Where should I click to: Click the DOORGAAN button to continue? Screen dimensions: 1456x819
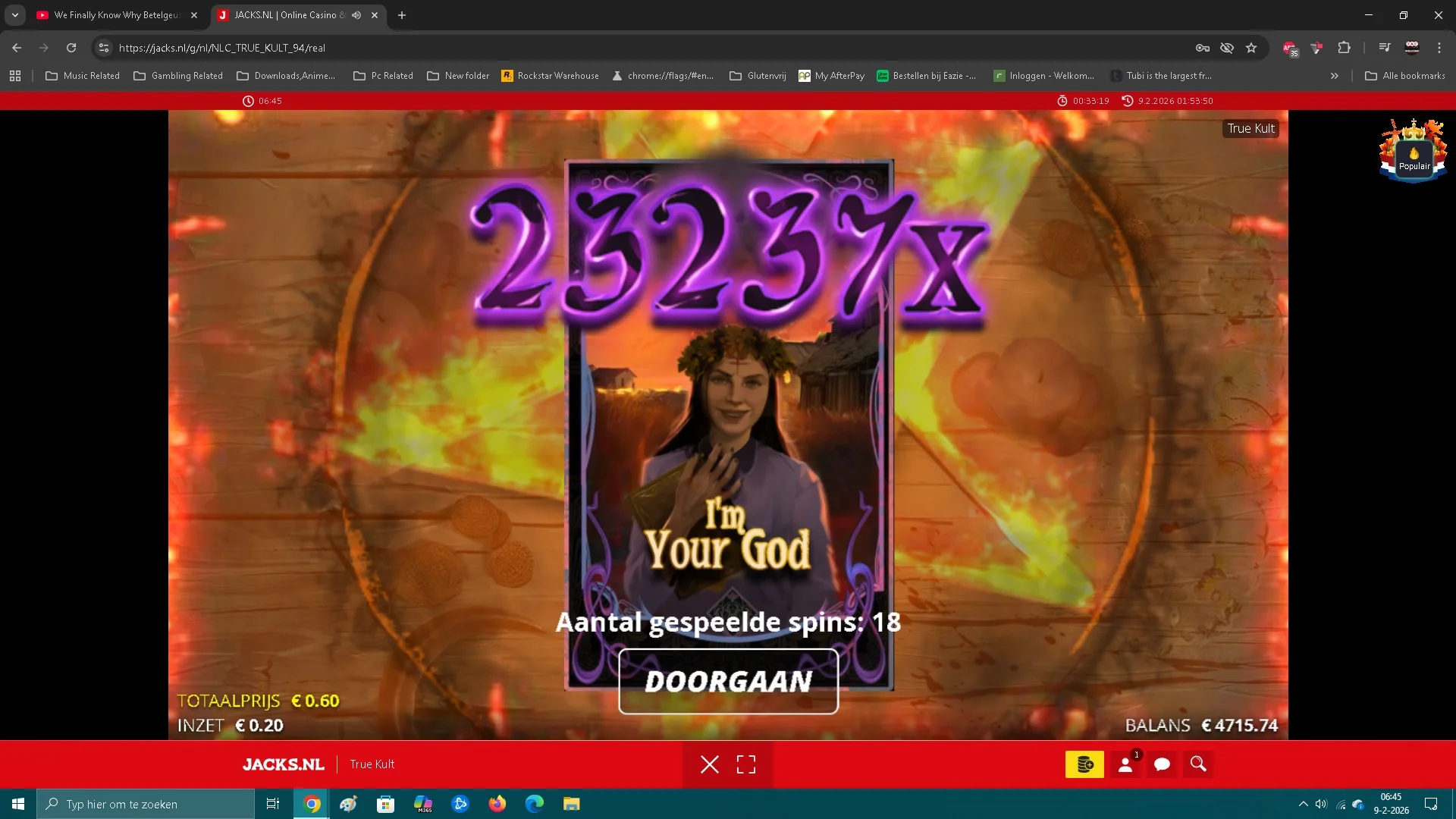click(728, 681)
